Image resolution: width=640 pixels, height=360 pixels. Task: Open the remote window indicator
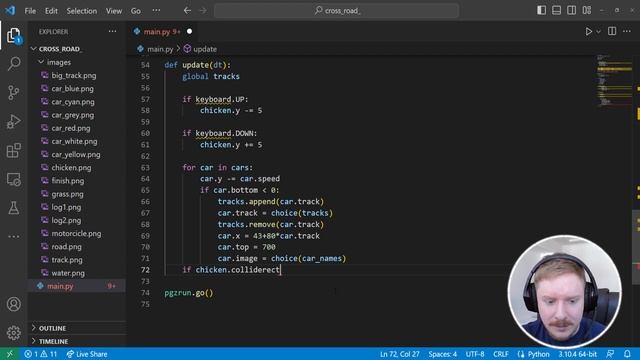[9, 354]
